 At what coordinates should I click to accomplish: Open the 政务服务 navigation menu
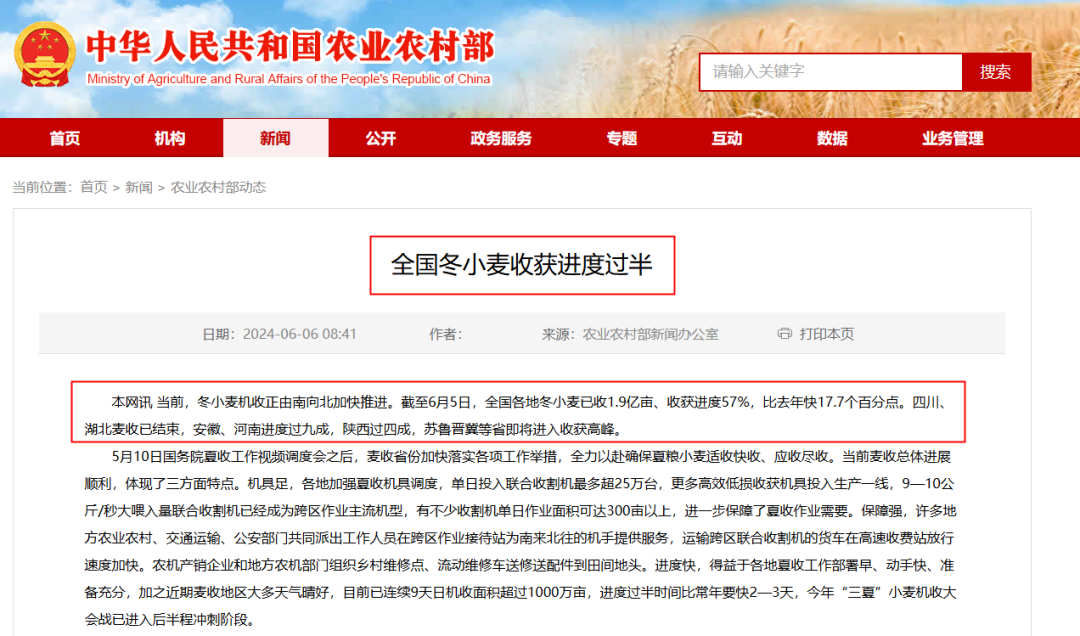click(497, 138)
